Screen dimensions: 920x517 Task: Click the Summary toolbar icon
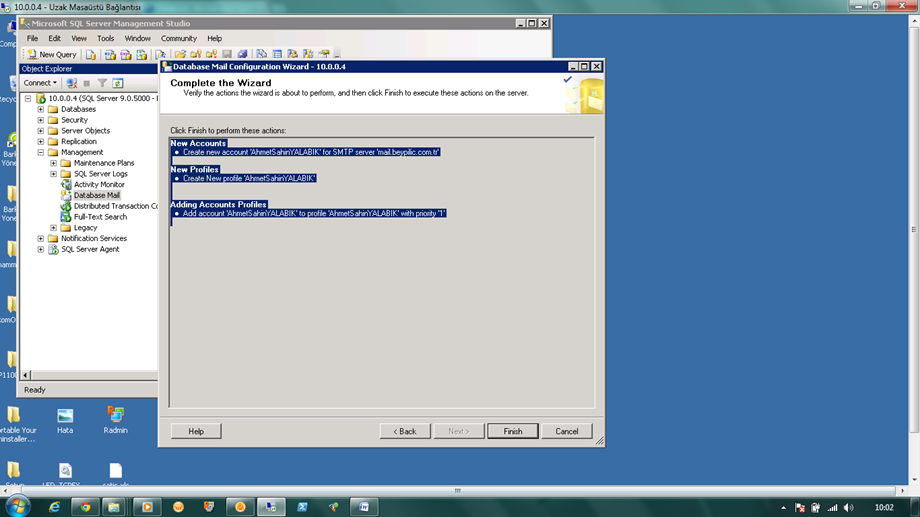pos(277,55)
